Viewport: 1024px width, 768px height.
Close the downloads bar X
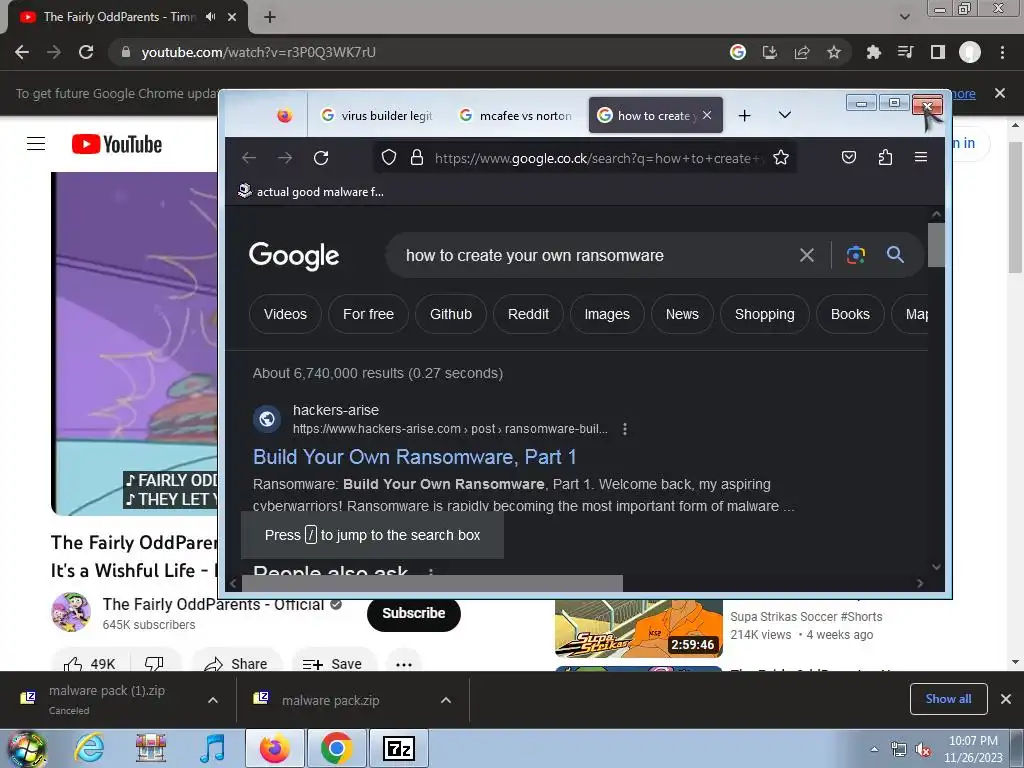click(1006, 699)
